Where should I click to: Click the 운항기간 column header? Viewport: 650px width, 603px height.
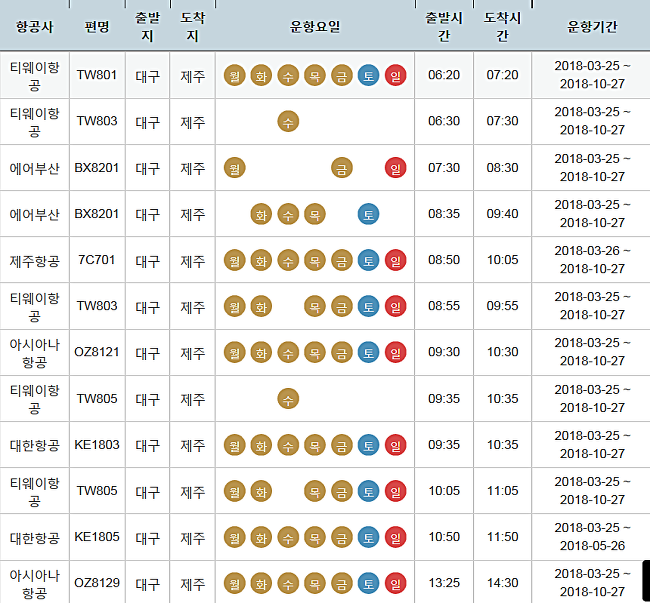[592, 27]
